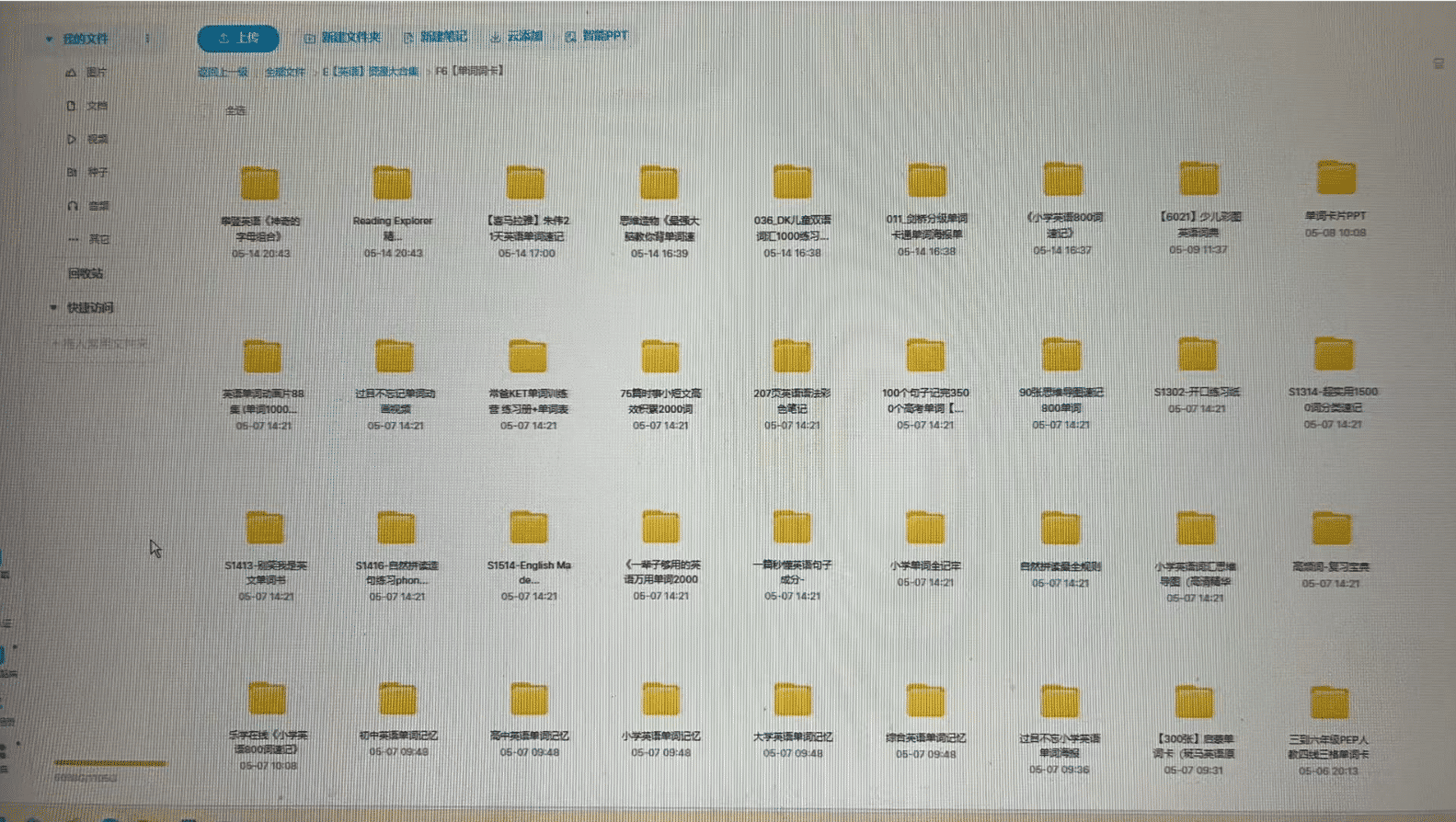Open the 智能PPT tool
1456x822 pixels.
click(597, 36)
